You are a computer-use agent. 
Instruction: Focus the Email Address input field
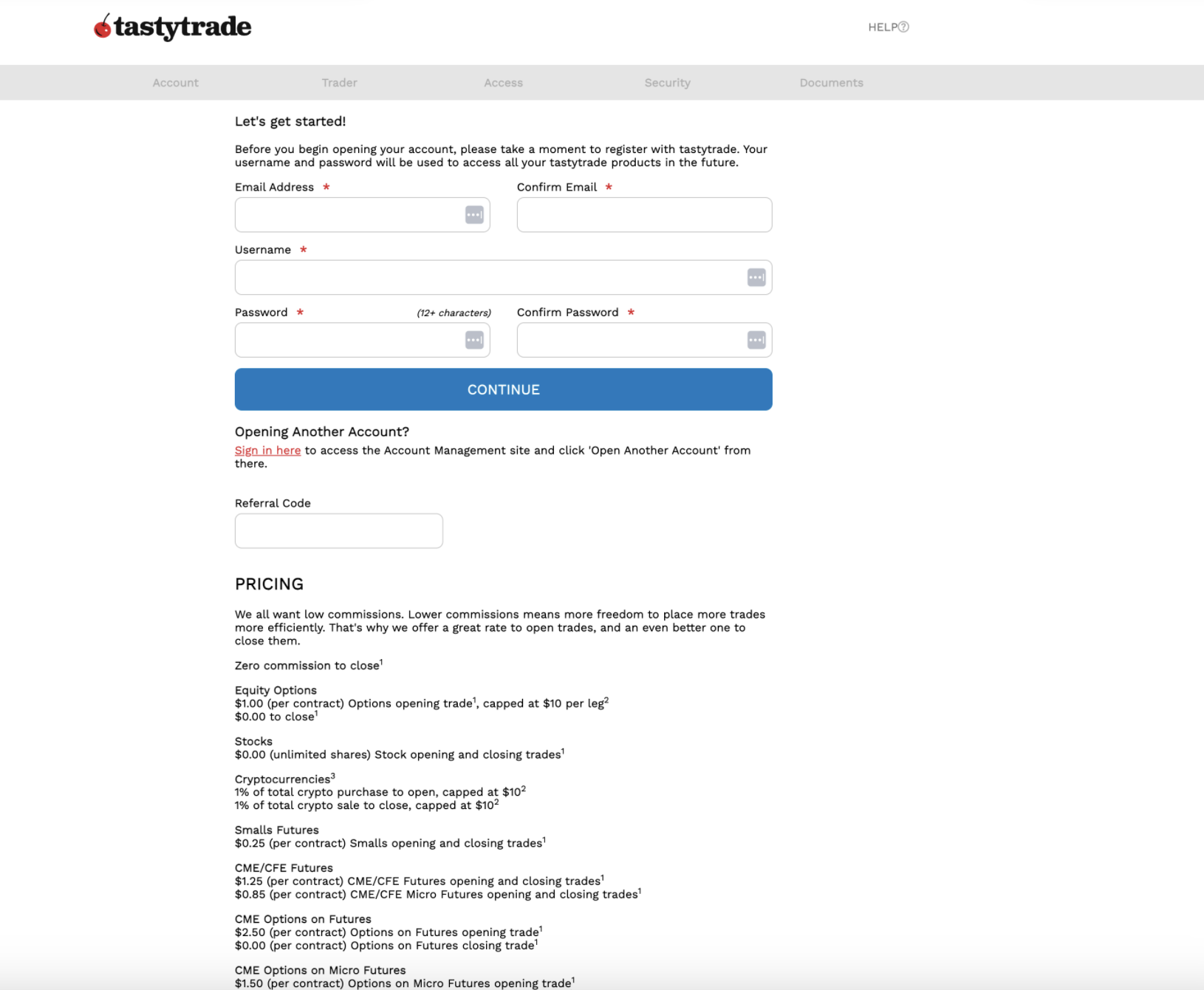pos(363,215)
